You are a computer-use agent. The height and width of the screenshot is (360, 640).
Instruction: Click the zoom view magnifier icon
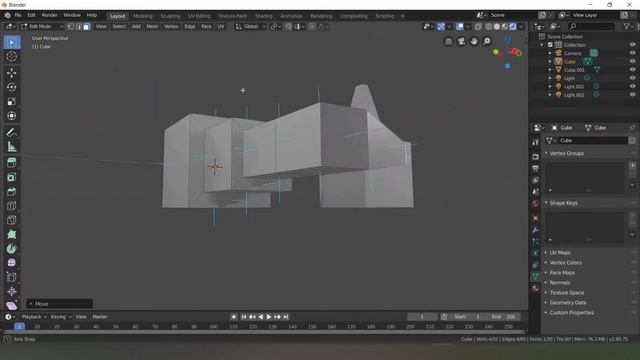(487, 41)
